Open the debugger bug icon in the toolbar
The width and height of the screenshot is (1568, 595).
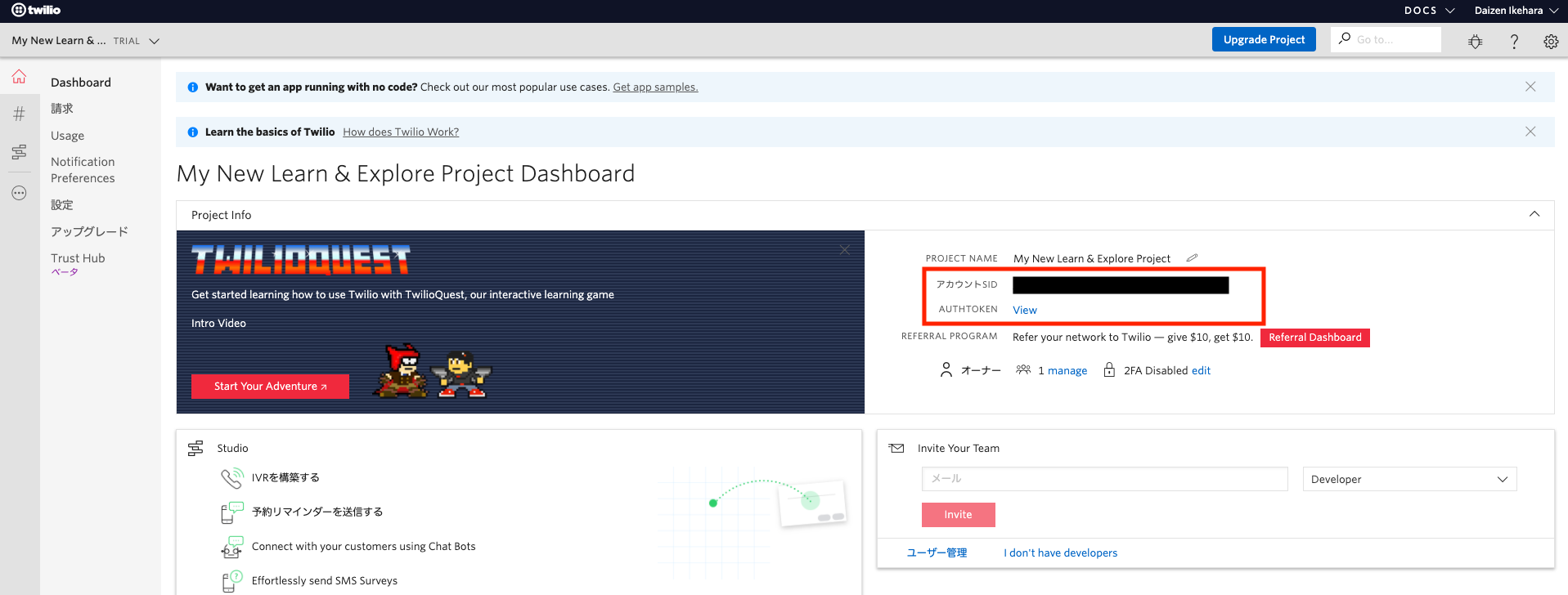(x=1476, y=41)
